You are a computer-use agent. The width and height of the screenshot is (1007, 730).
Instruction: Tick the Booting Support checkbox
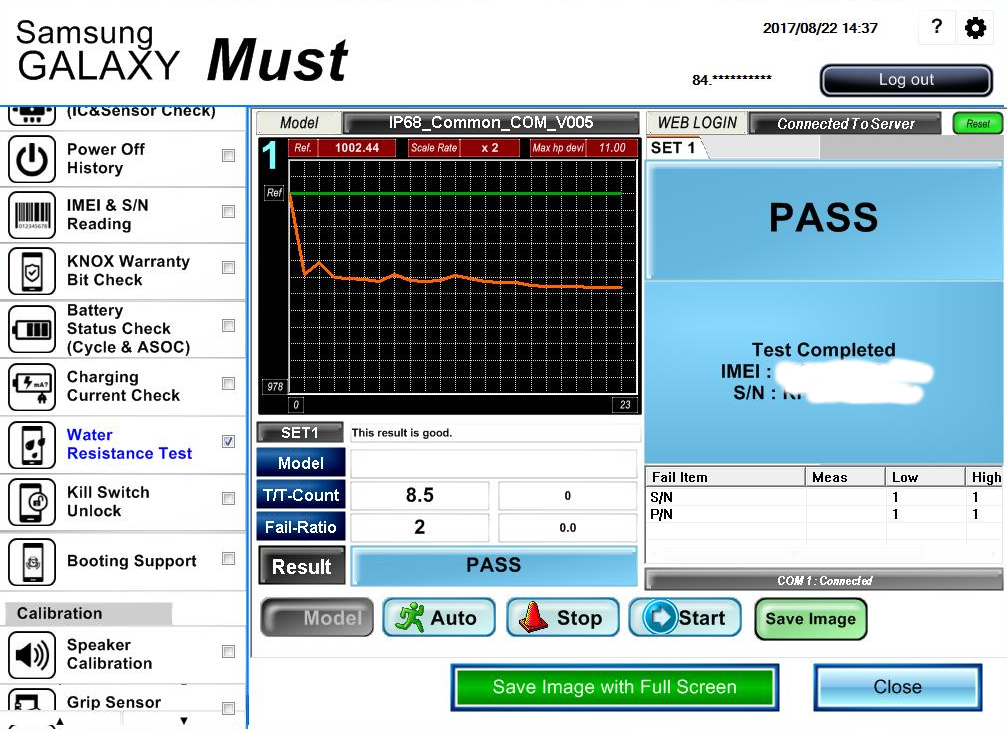point(228,559)
